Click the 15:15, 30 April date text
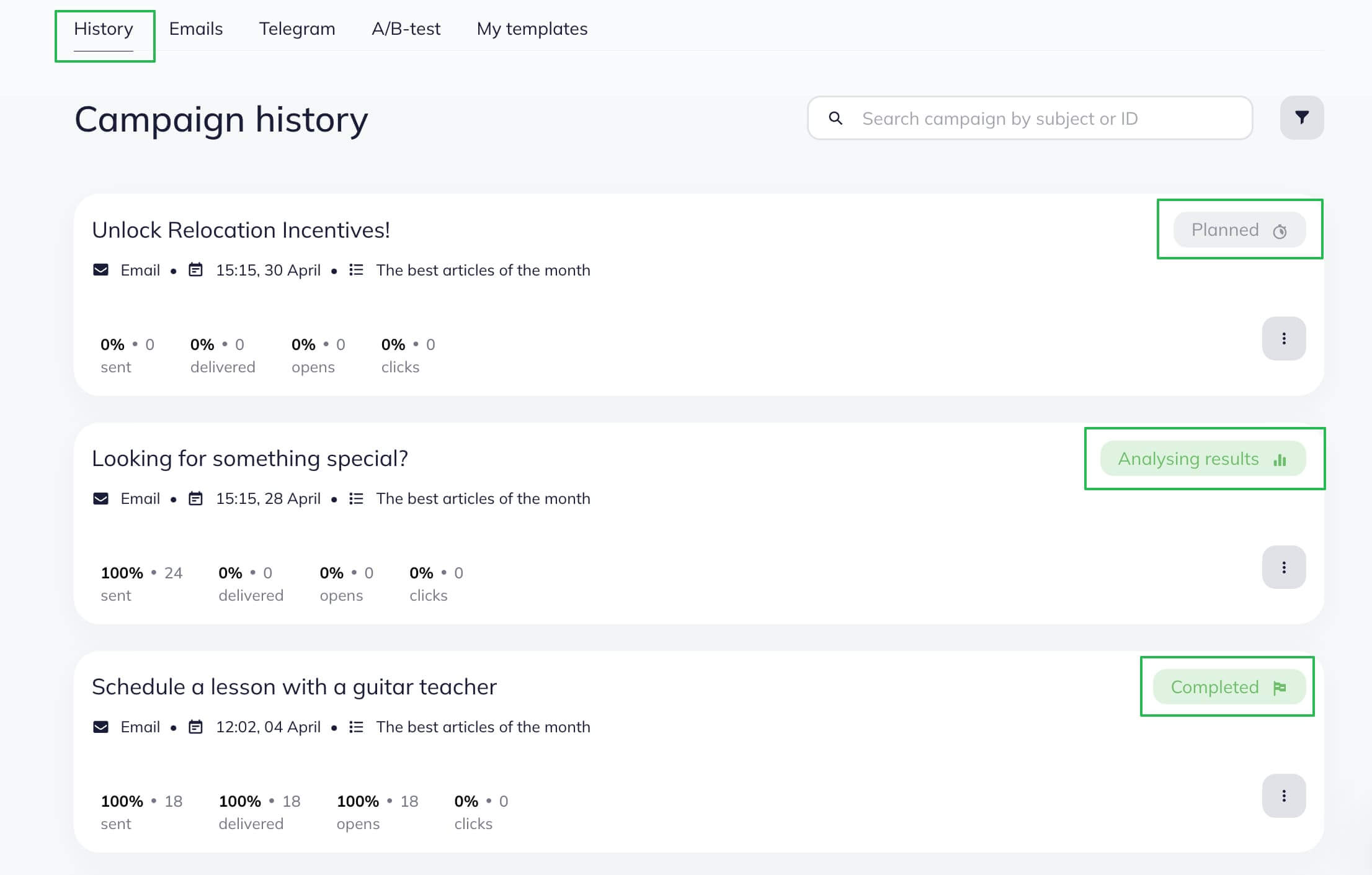 coord(268,270)
